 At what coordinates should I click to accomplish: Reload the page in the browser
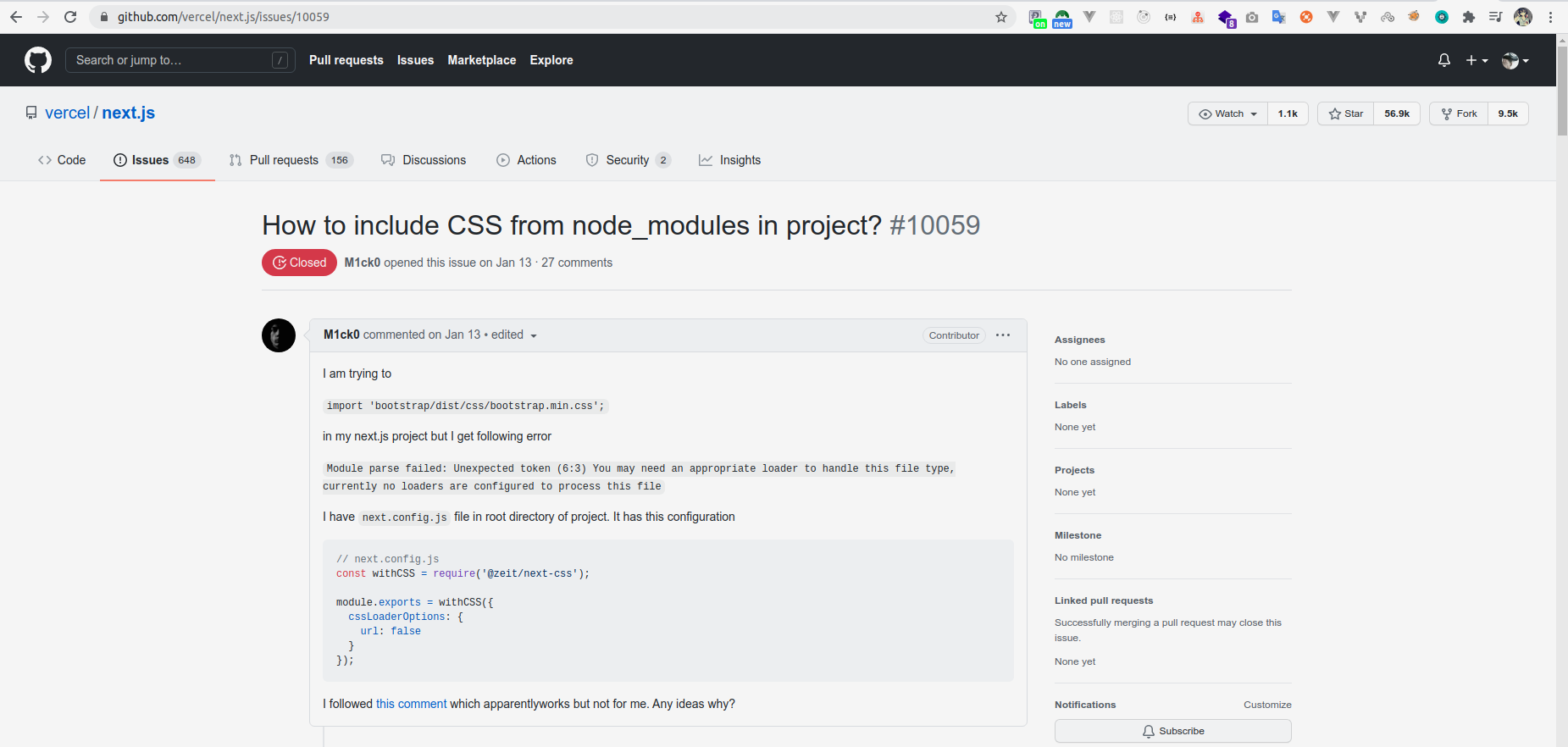(x=70, y=17)
